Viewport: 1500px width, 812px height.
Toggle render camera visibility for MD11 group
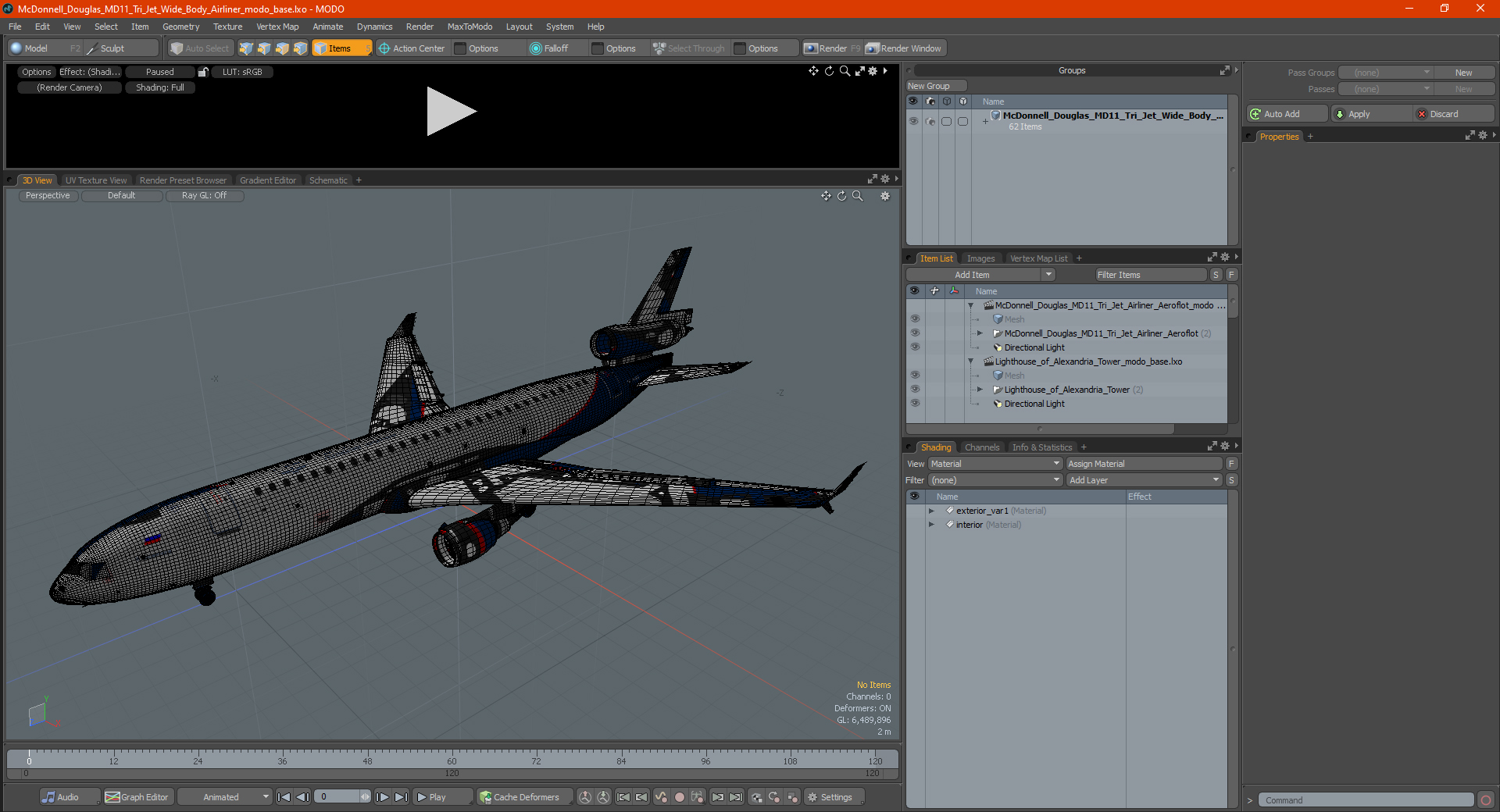point(930,121)
